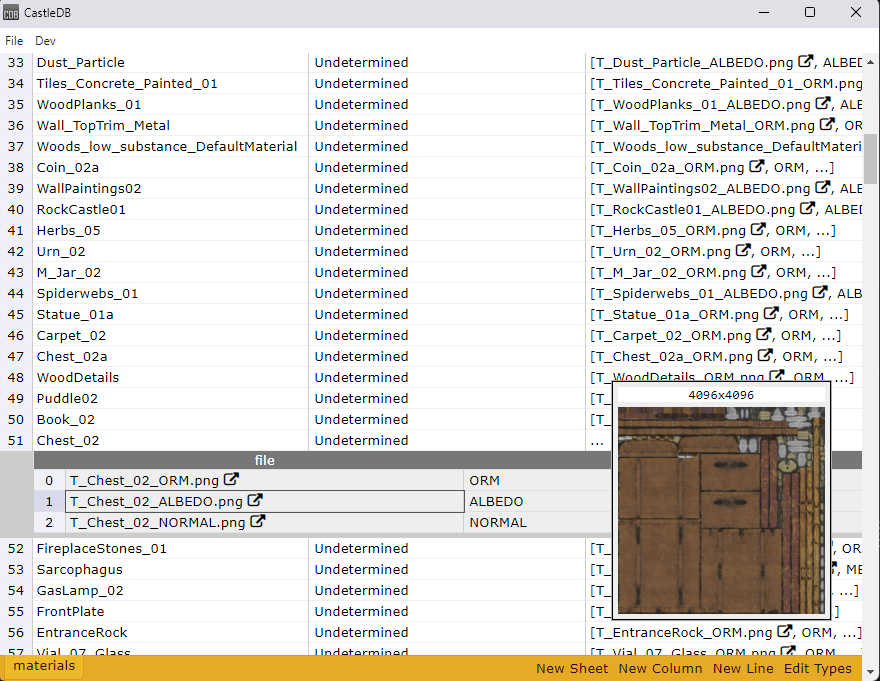This screenshot has width=880, height=681.
Task: Expand the Coin_02a file list
Action: coord(723,167)
